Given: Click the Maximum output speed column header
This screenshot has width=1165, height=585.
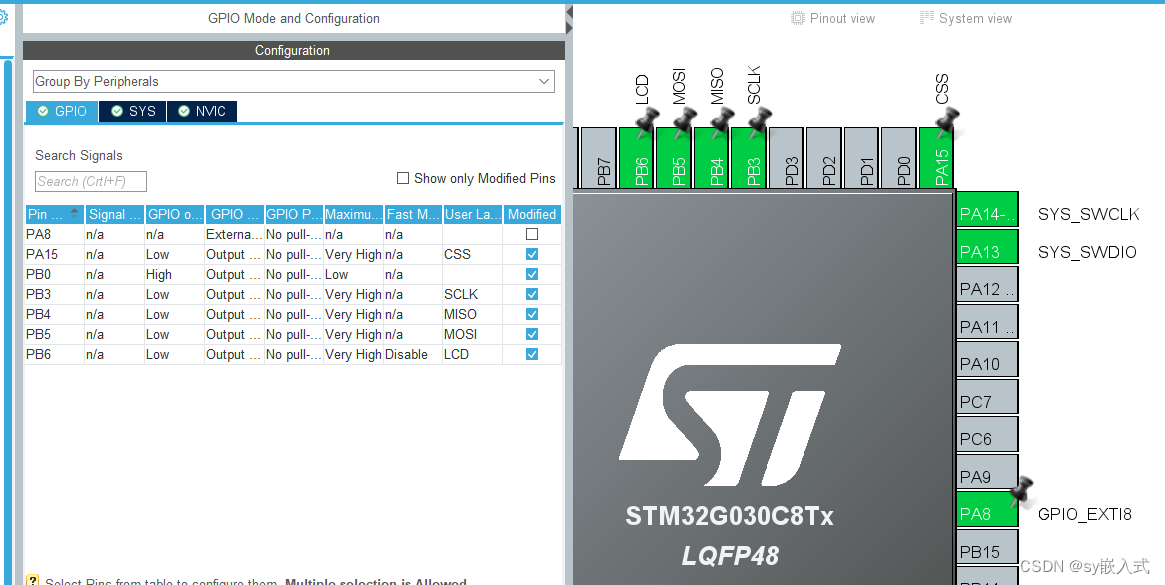Looking at the screenshot, I should pyautogui.click(x=354, y=215).
